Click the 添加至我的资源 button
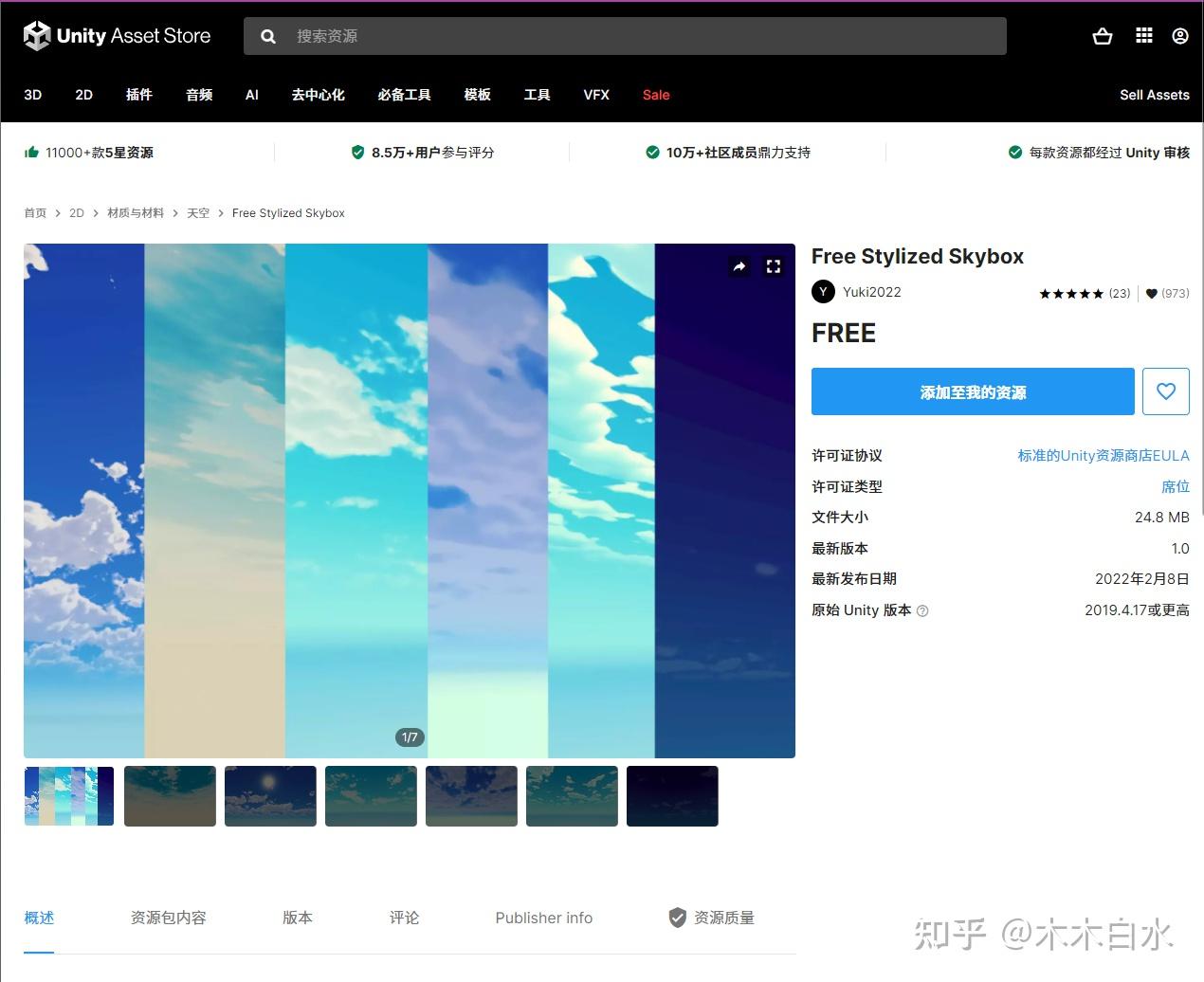Viewport: 1204px width, 982px height. (x=972, y=391)
